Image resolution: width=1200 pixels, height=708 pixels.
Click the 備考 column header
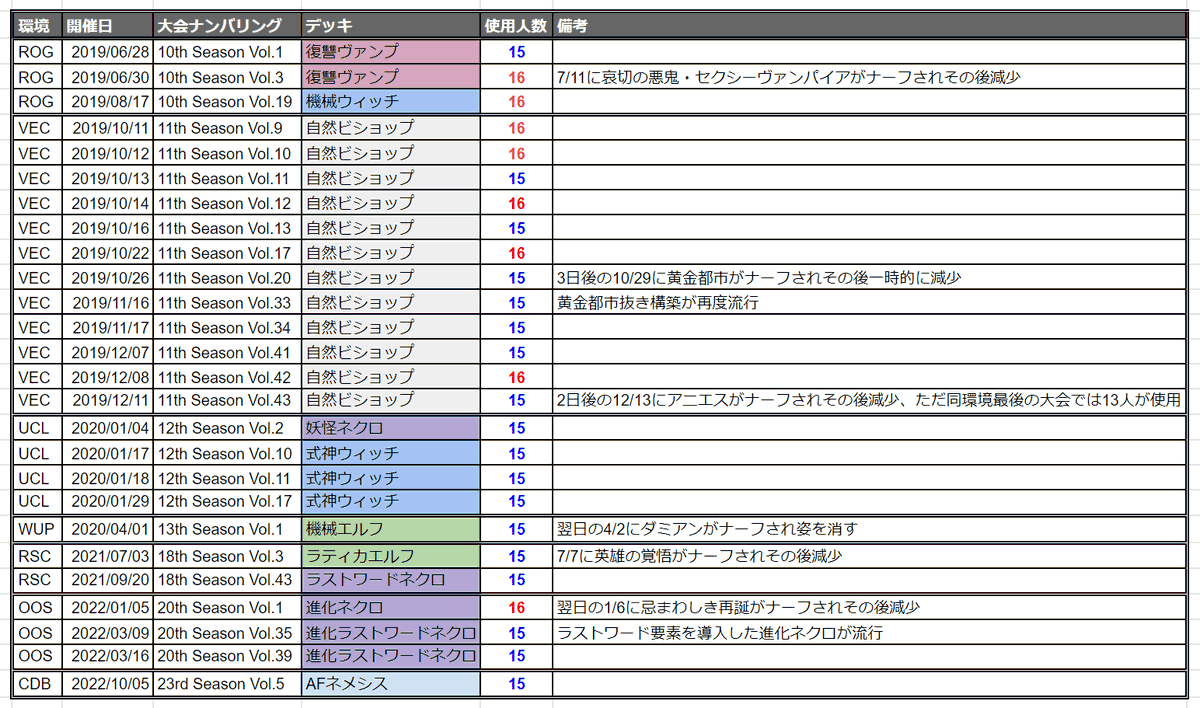(x=870, y=25)
